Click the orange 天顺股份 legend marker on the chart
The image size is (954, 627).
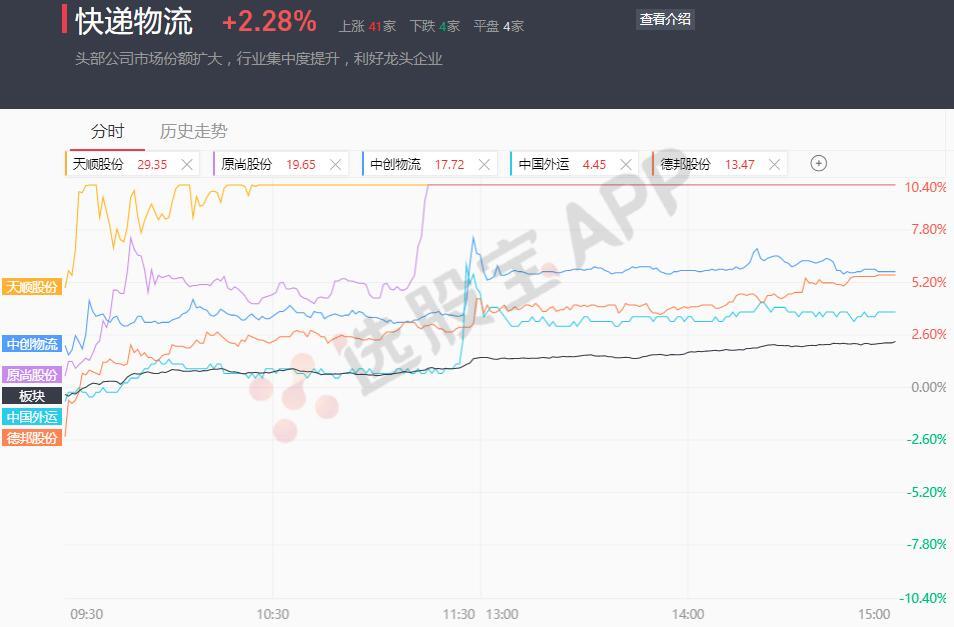31,286
